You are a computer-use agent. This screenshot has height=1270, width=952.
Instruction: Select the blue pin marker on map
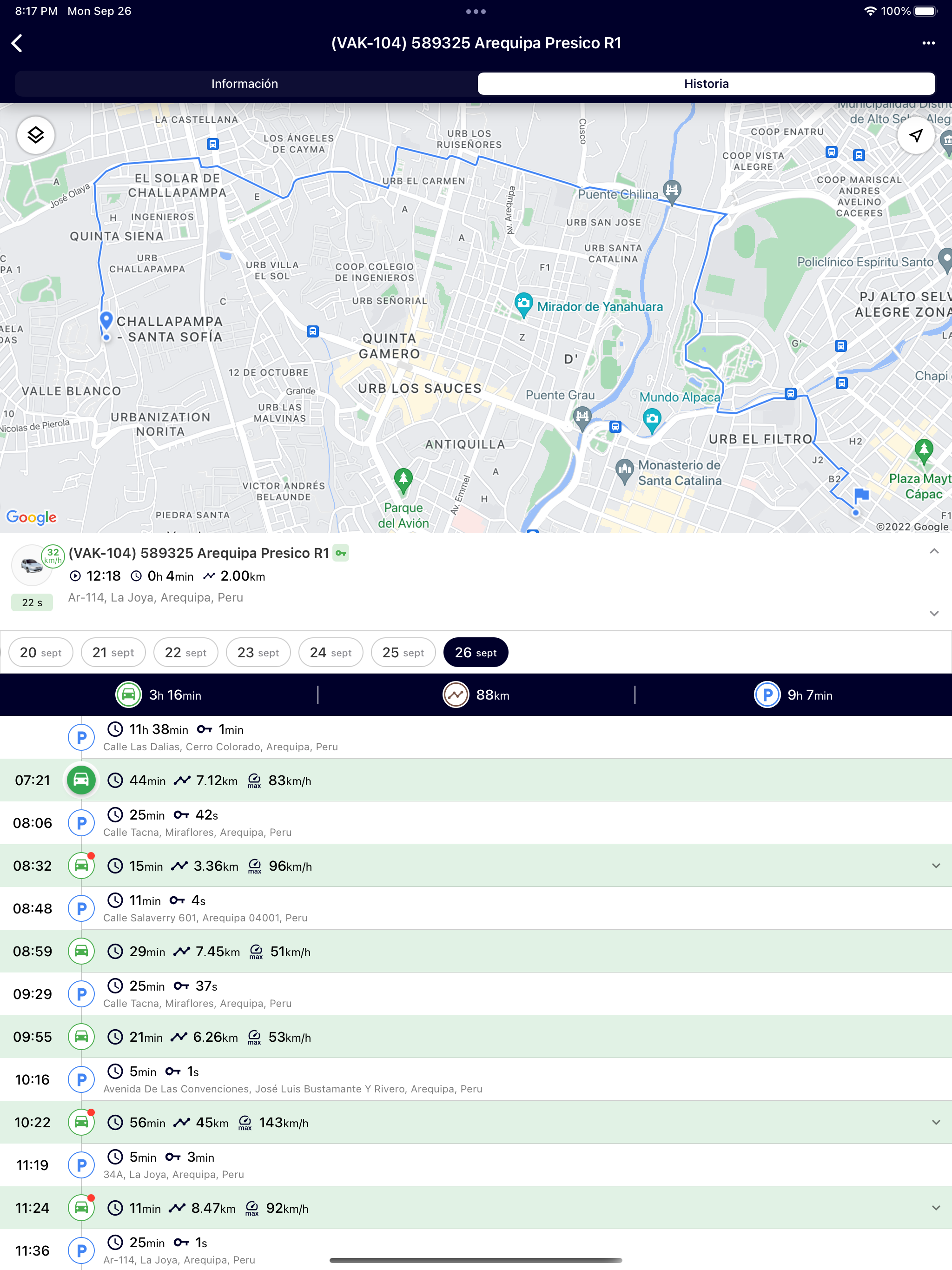point(106,320)
